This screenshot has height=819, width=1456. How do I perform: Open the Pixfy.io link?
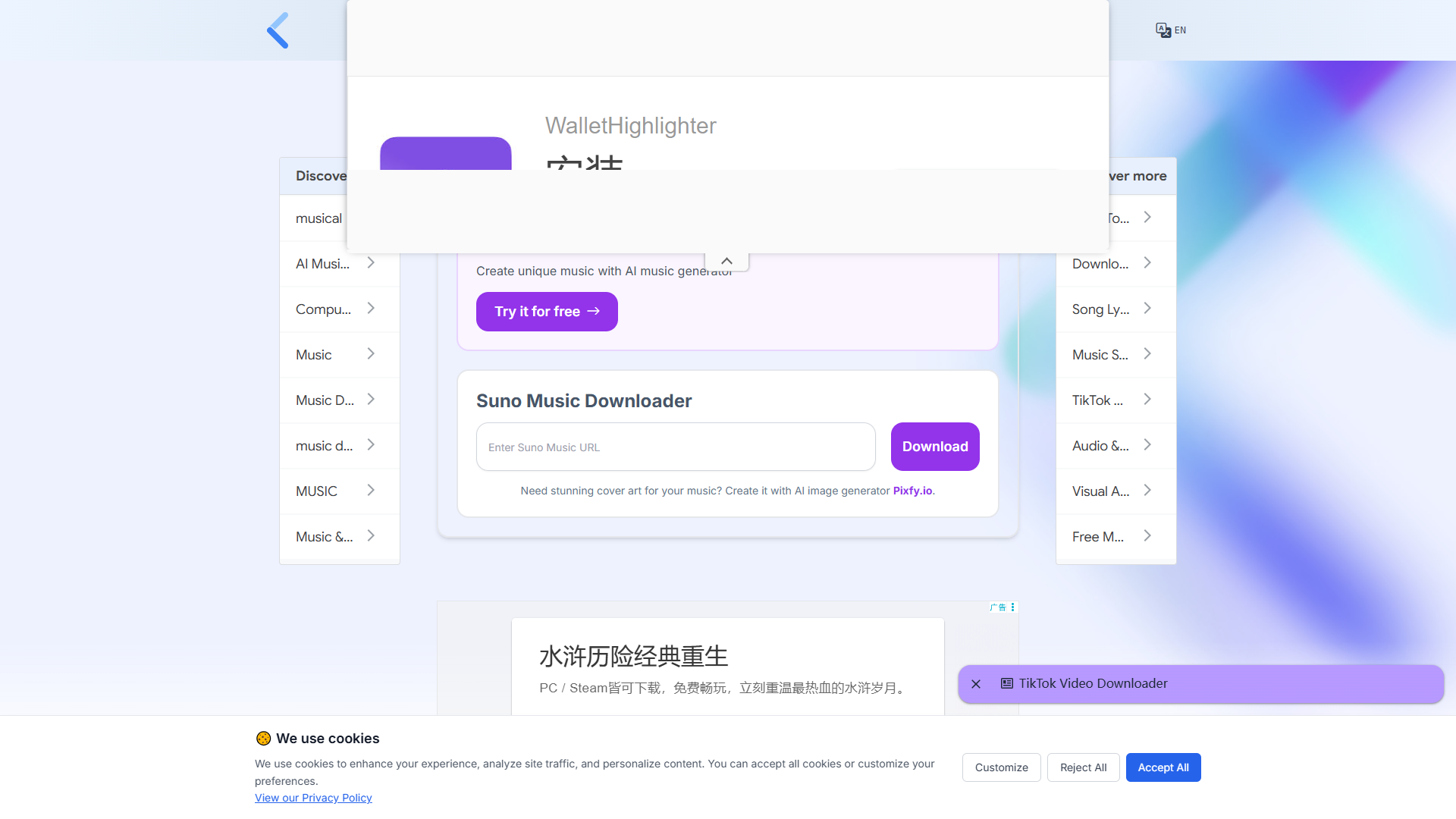912,491
